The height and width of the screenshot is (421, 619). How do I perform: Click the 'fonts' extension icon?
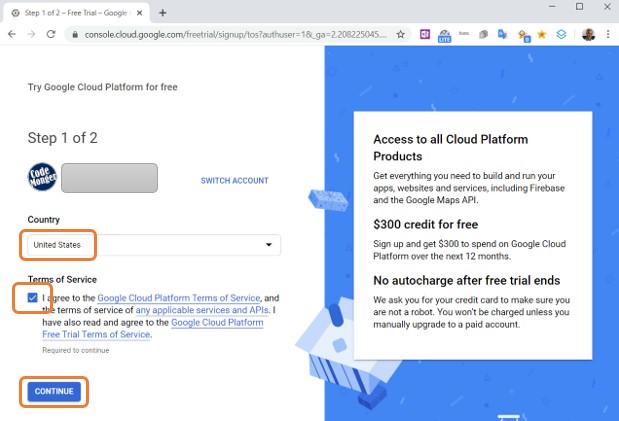pos(464,34)
